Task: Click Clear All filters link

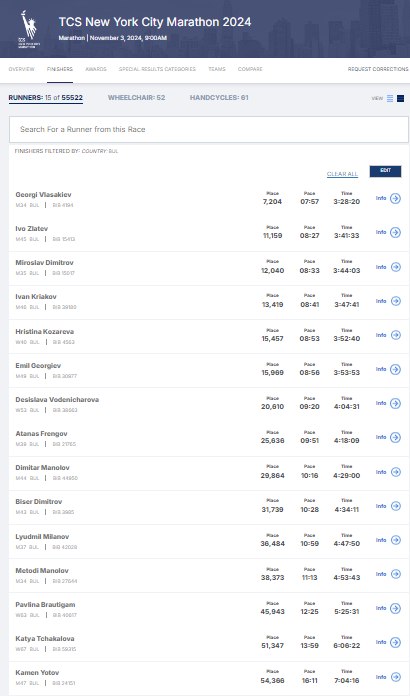Action: tap(342, 174)
